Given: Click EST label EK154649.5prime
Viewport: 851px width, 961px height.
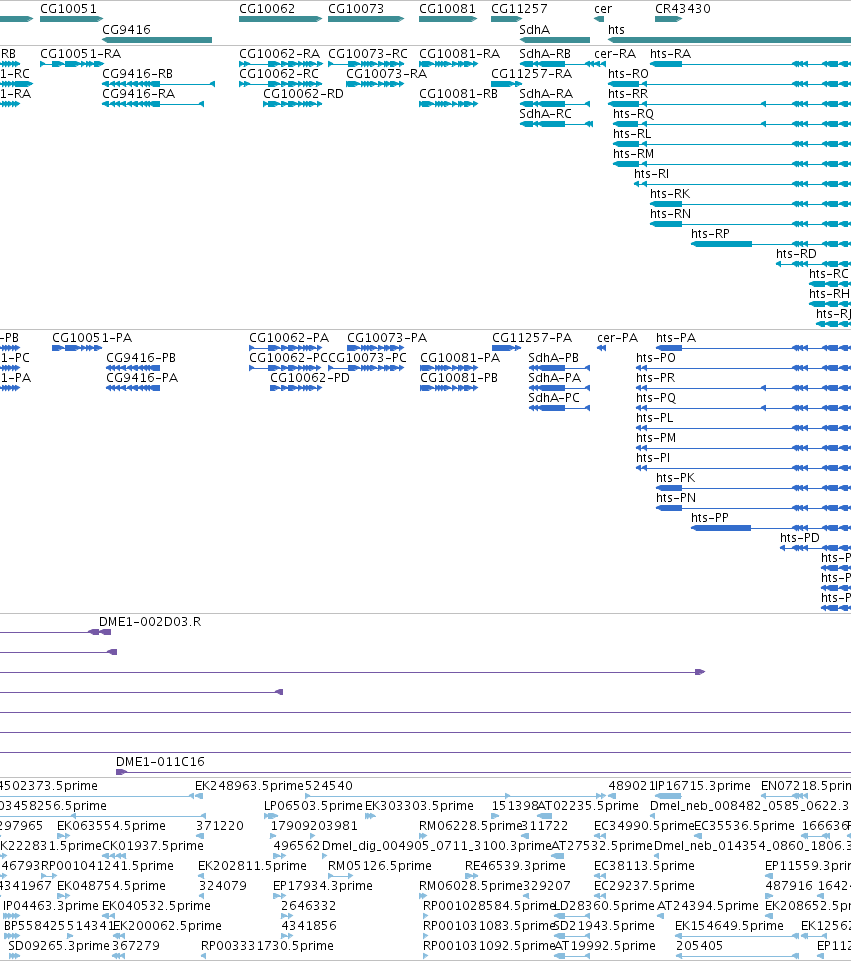Looking at the screenshot, I should pyautogui.click(x=729, y=925).
